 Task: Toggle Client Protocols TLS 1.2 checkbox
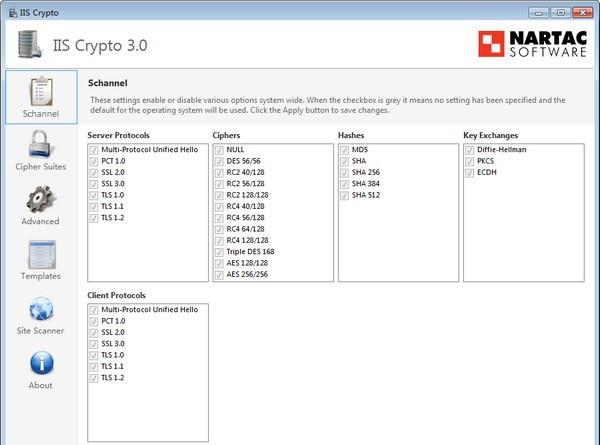93,378
